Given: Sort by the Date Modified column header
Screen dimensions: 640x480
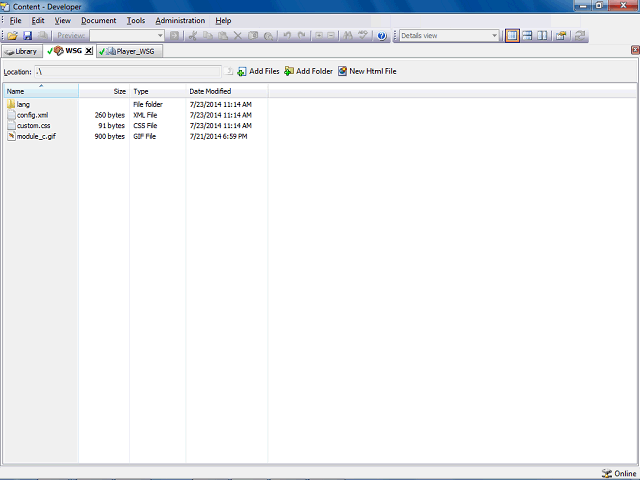Looking at the screenshot, I should (x=227, y=91).
